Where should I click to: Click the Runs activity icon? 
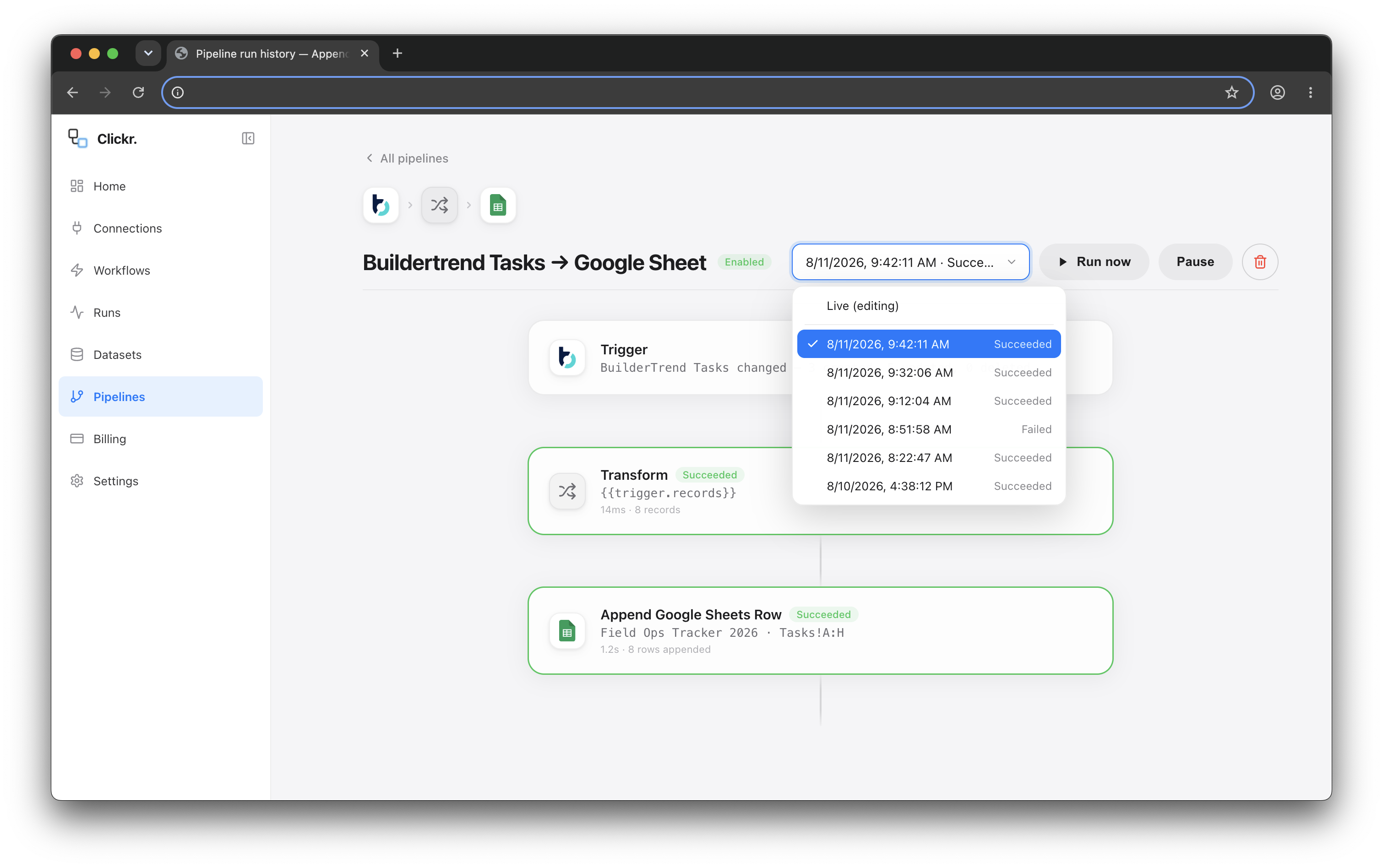(x=77, y=312)
